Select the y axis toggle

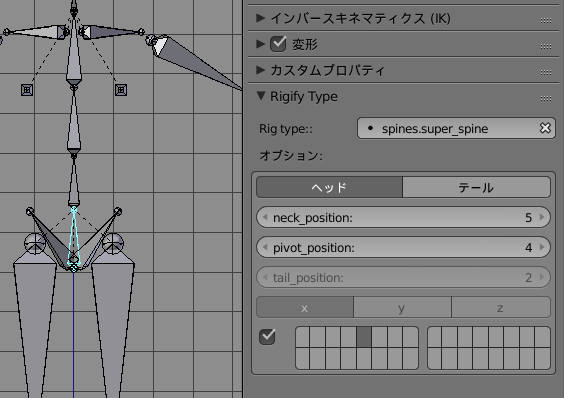tap(402, 307)
